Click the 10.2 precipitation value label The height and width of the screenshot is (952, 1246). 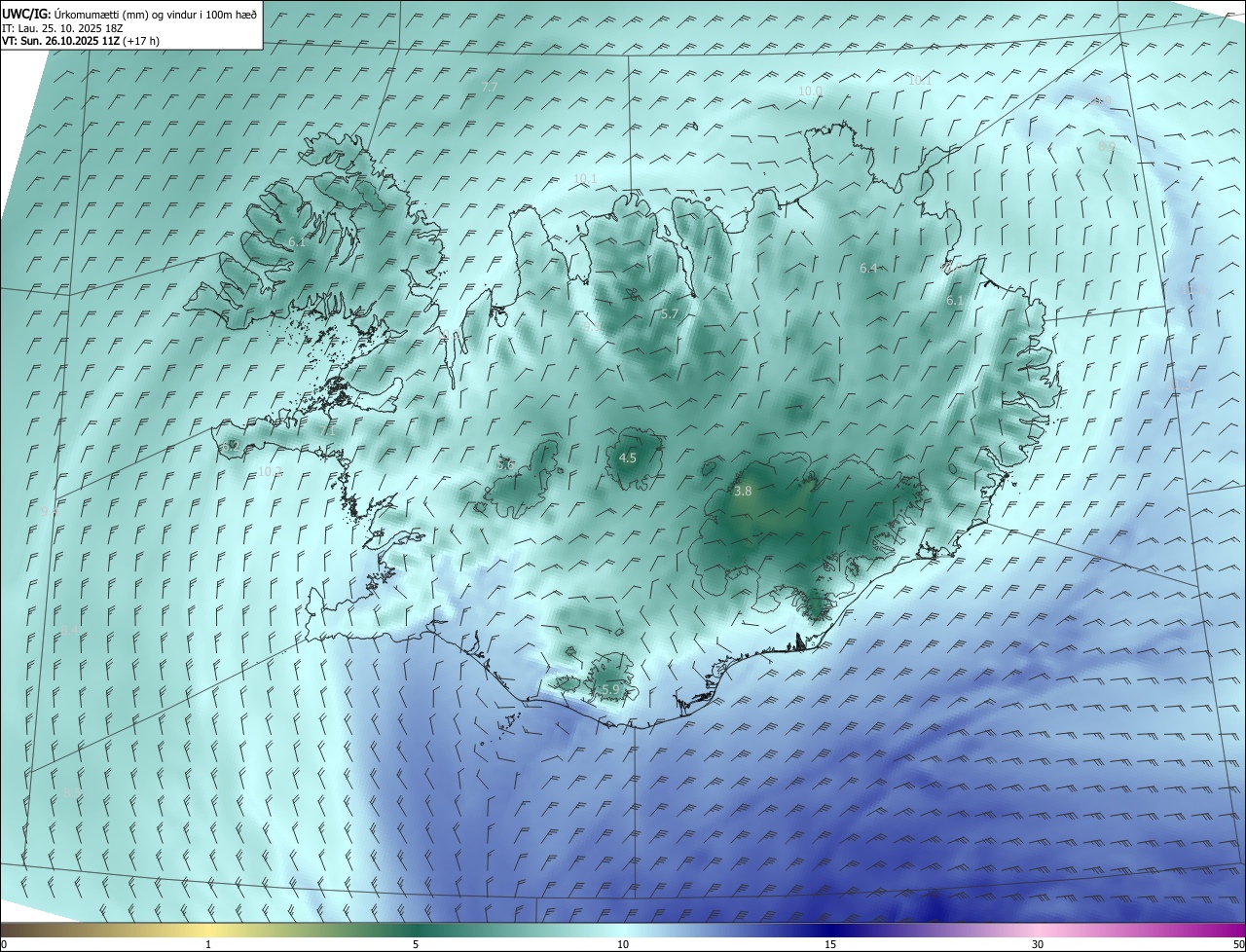270,471
